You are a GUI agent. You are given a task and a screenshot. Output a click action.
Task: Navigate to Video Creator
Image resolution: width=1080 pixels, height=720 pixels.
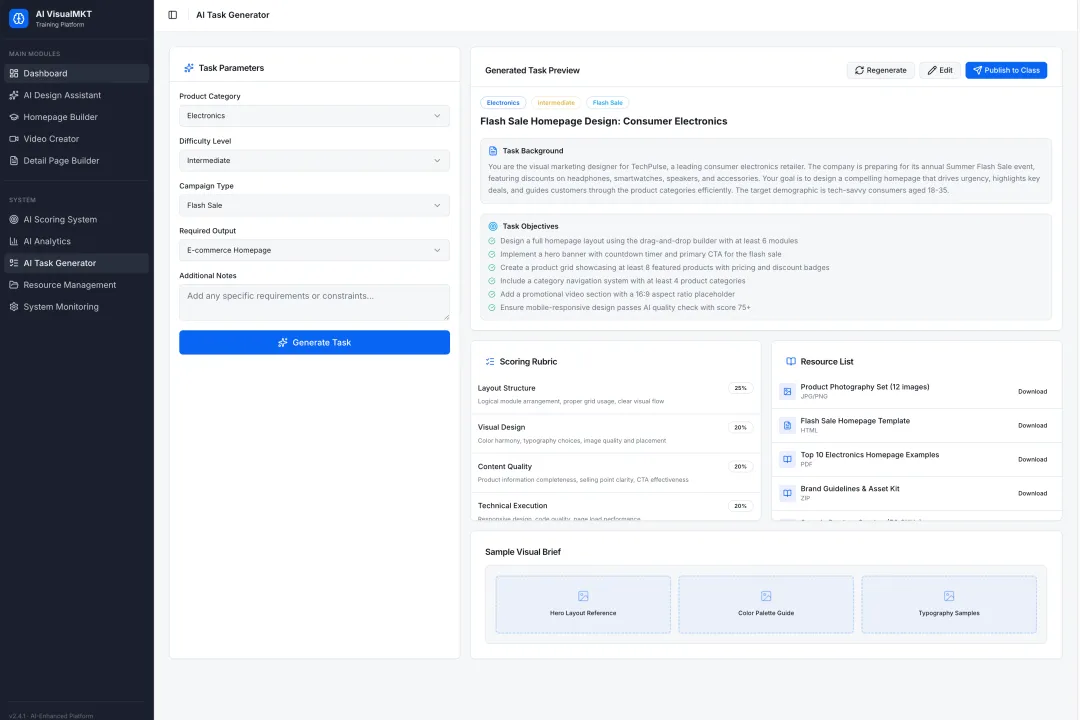point(76,138)
